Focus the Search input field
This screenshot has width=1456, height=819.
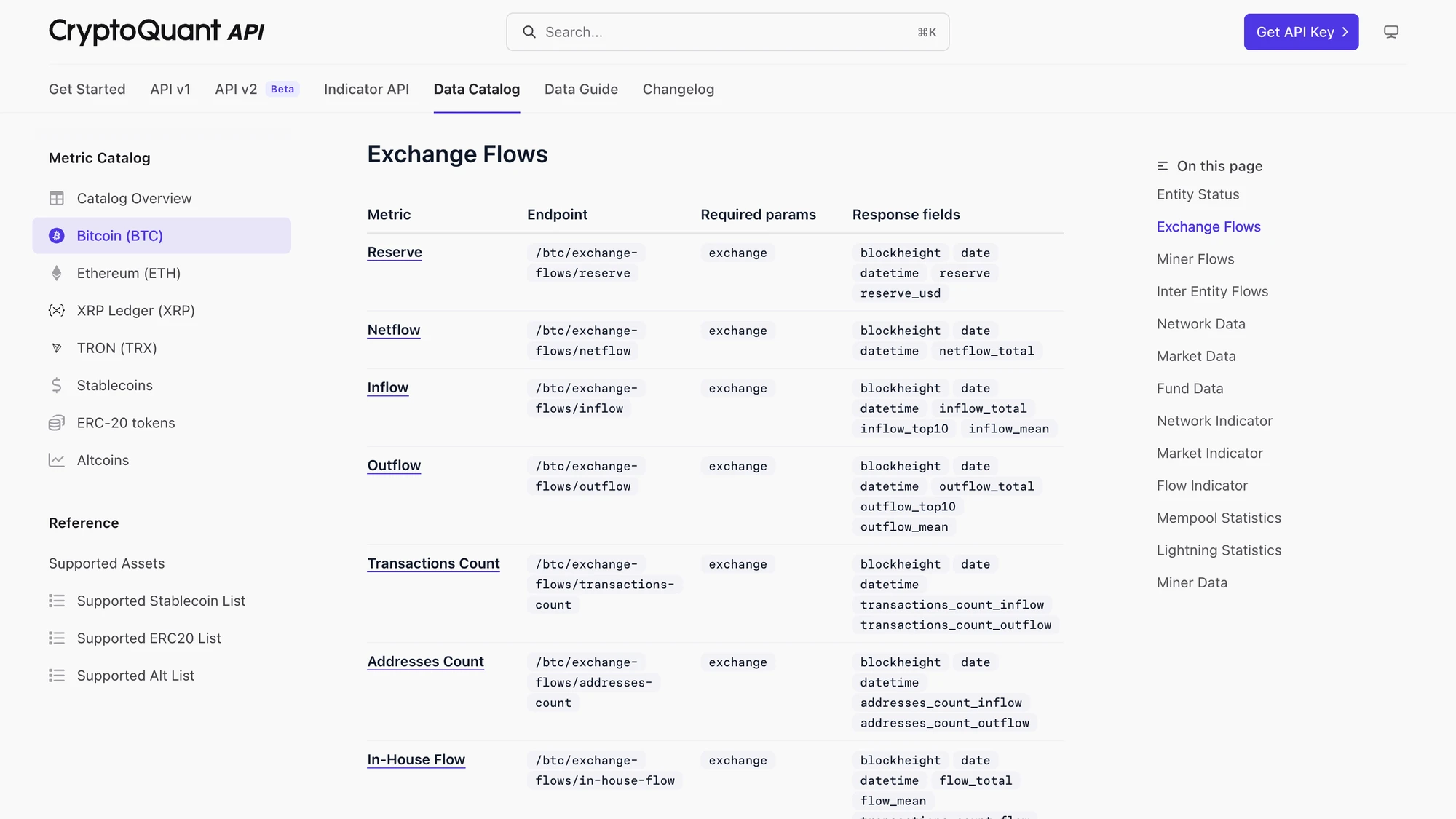727,32
